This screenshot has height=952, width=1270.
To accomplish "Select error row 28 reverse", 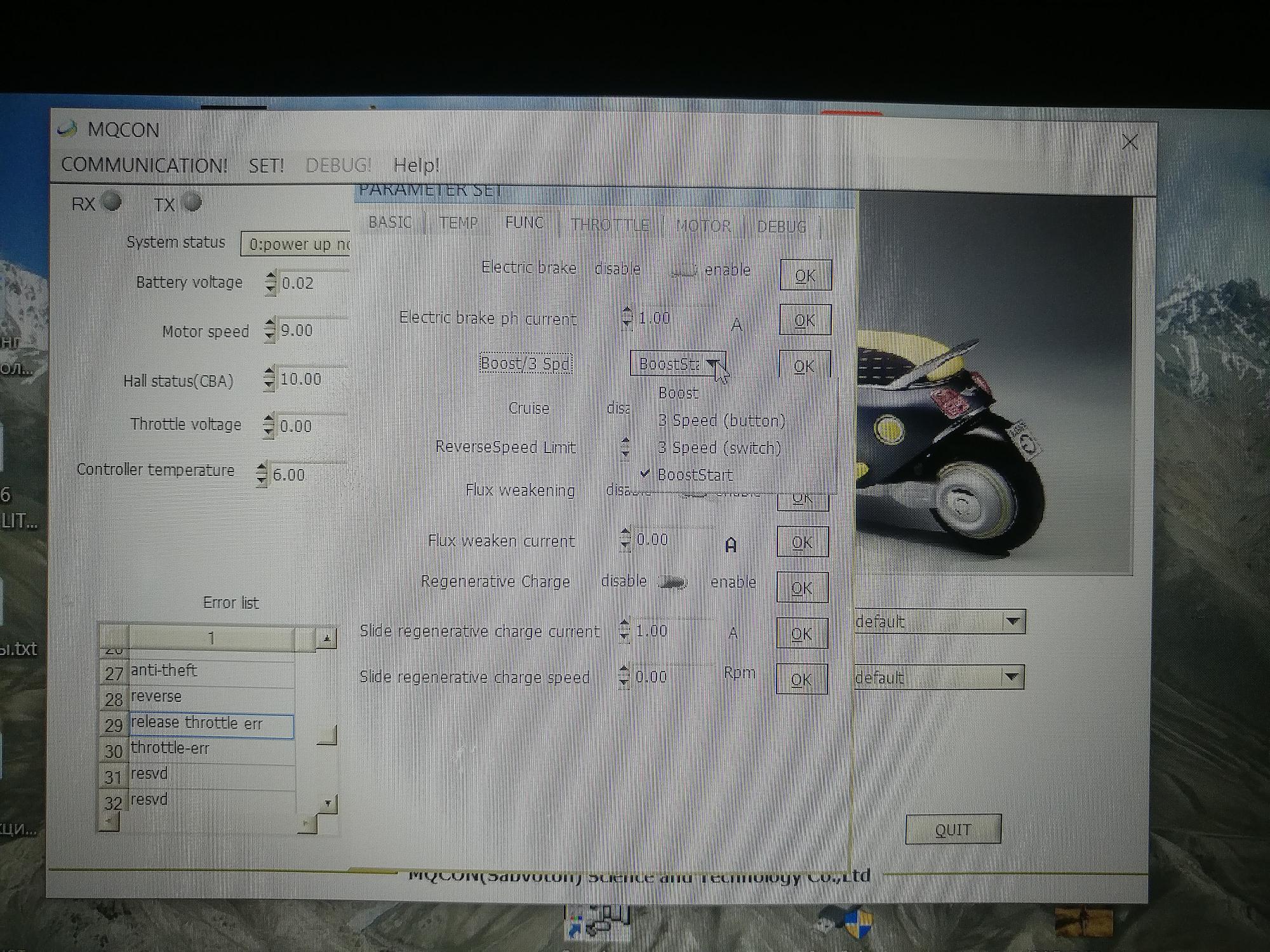I will pyautogui.click(x=211, y=697).
